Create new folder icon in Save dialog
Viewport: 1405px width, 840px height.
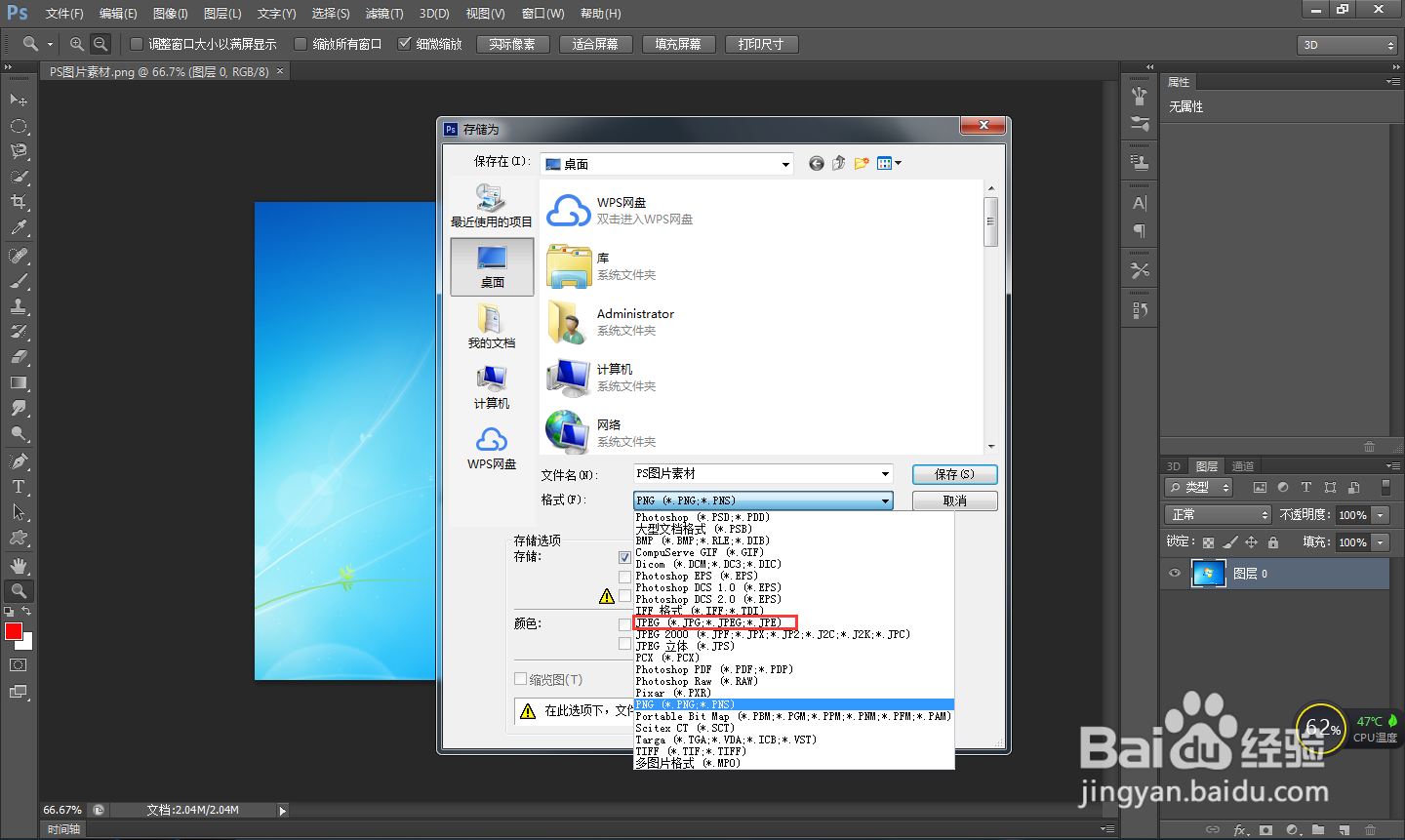pos(862,163)
